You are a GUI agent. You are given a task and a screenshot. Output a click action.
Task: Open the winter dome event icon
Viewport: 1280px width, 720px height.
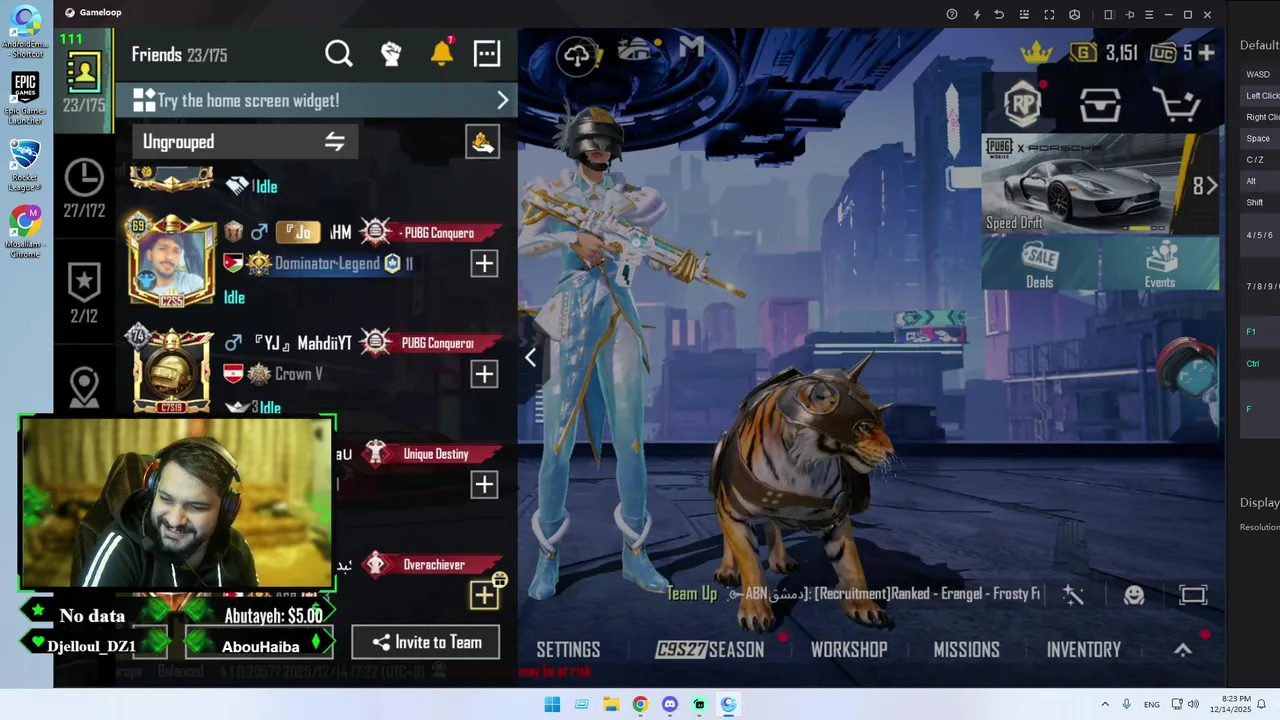[x=637, y=48]
